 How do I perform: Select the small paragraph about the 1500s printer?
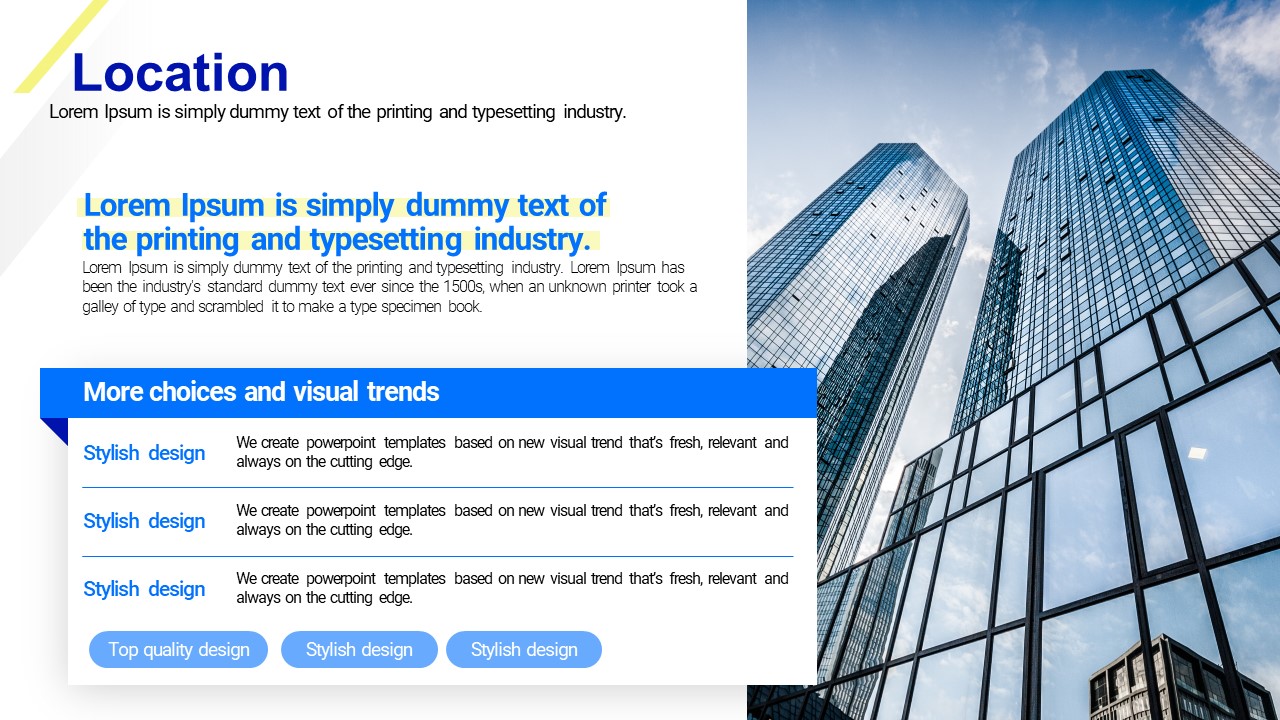(390, 287)
